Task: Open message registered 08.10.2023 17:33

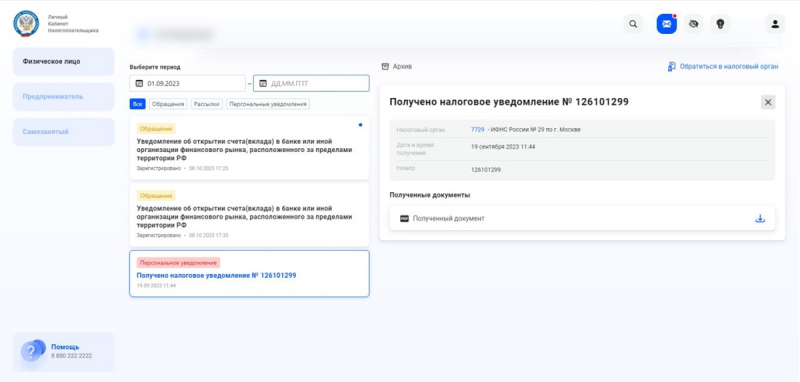Action: (249, 215)
